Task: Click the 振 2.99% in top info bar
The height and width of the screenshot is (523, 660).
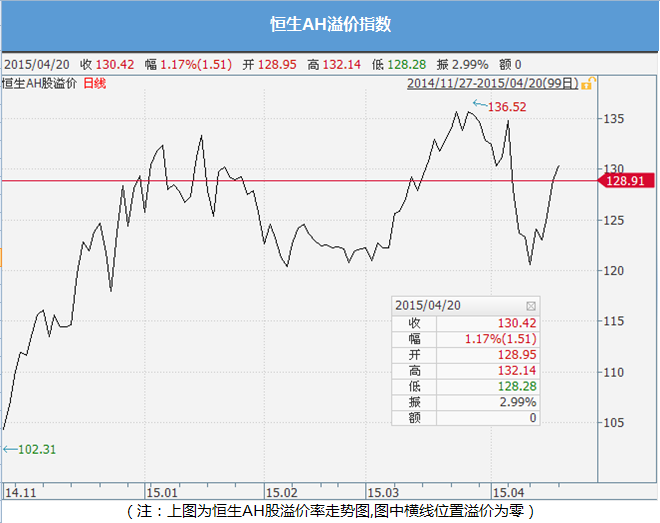Action: [463, 64]
